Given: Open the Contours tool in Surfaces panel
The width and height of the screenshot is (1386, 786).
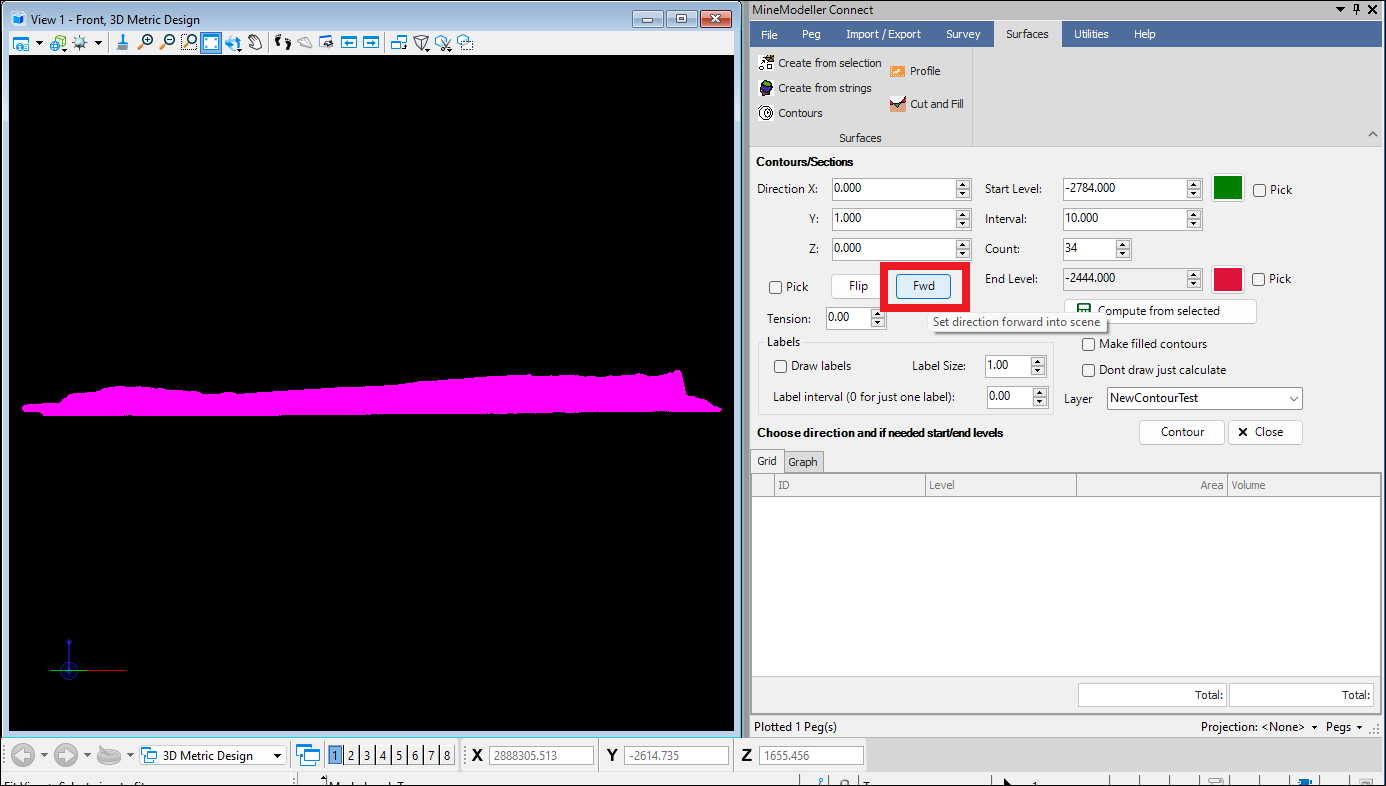Looking at the screenshot, I should tap(791, 112).
